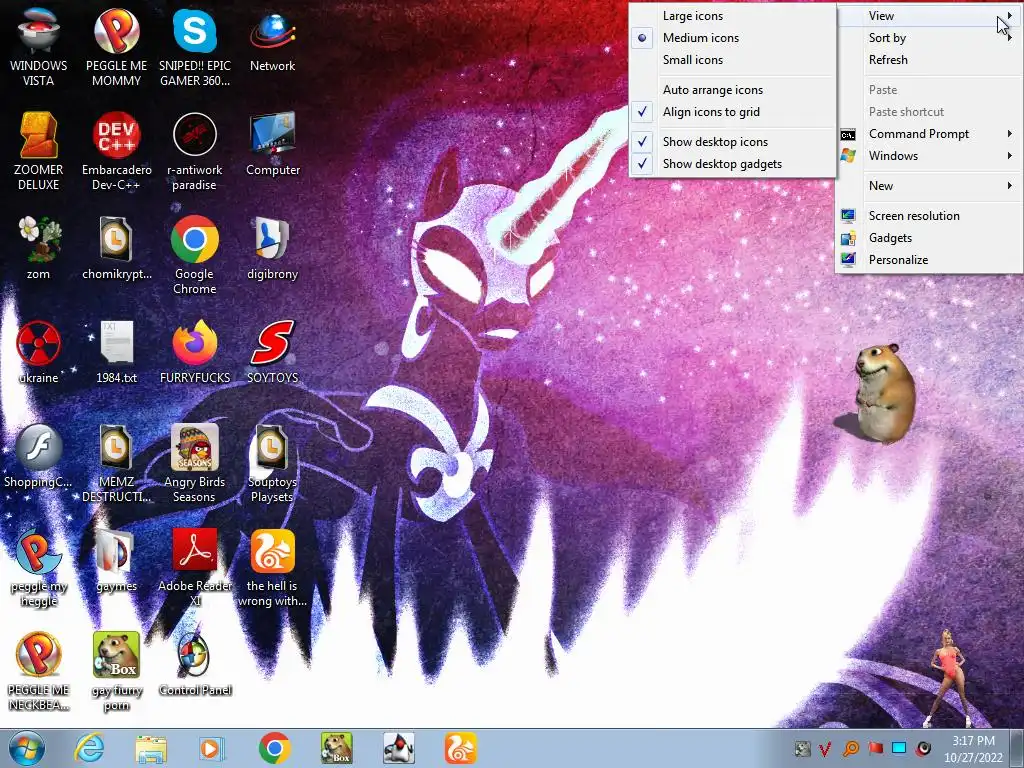Select the Network desktop icon
1024x768 pixels.
click(x=272, y=39)
